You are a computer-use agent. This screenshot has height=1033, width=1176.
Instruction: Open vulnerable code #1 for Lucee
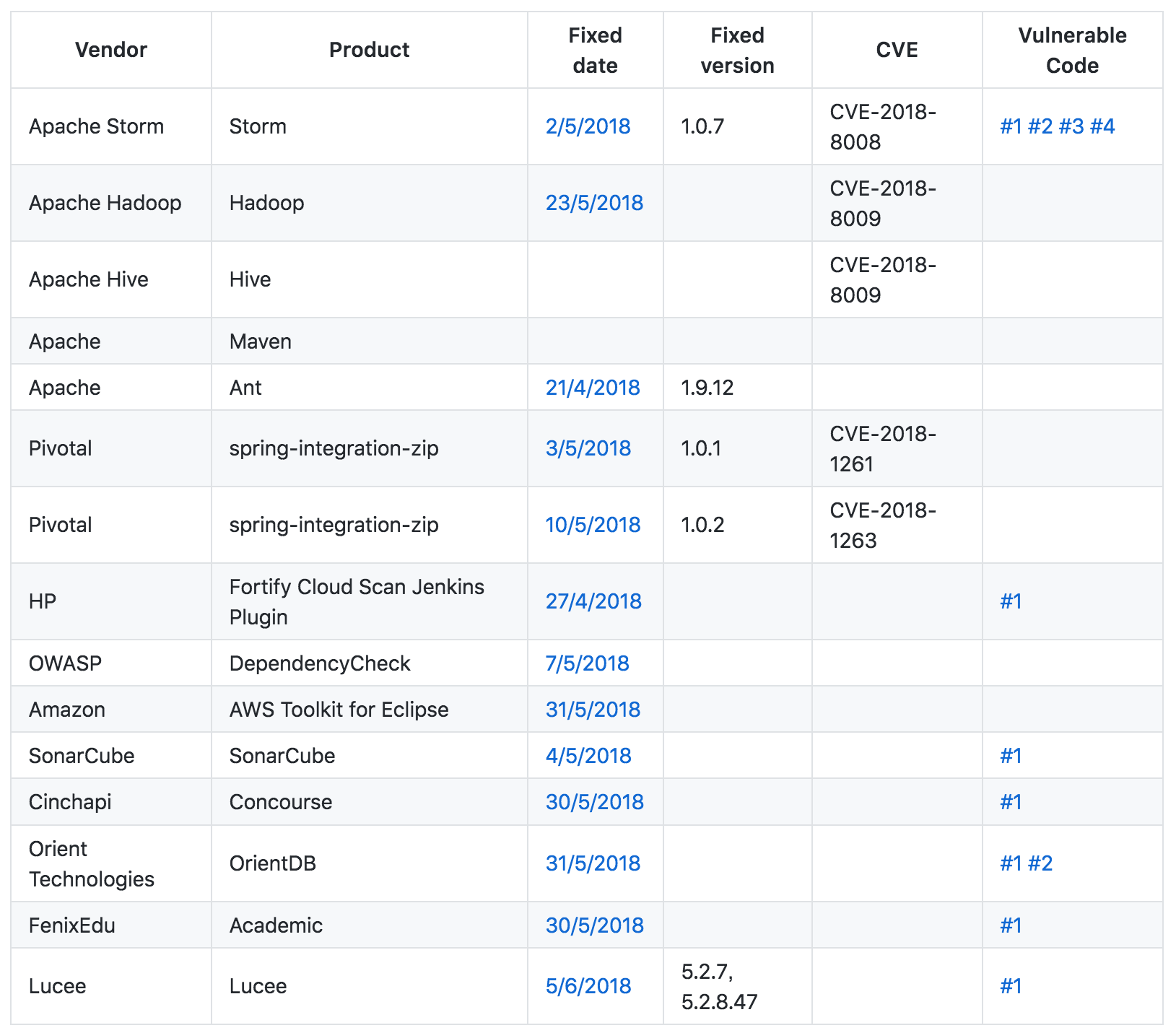1011,986
